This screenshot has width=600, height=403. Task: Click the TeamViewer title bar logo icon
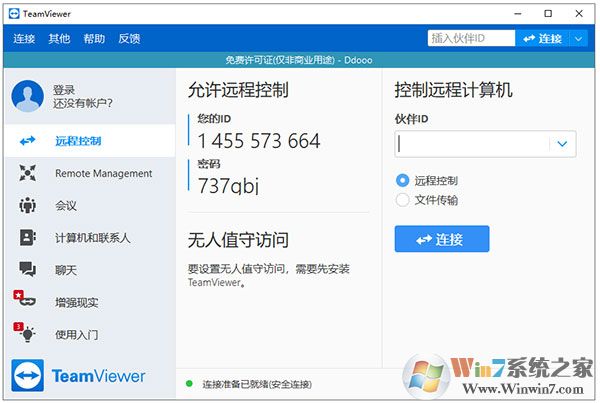(x=14, y=14)
